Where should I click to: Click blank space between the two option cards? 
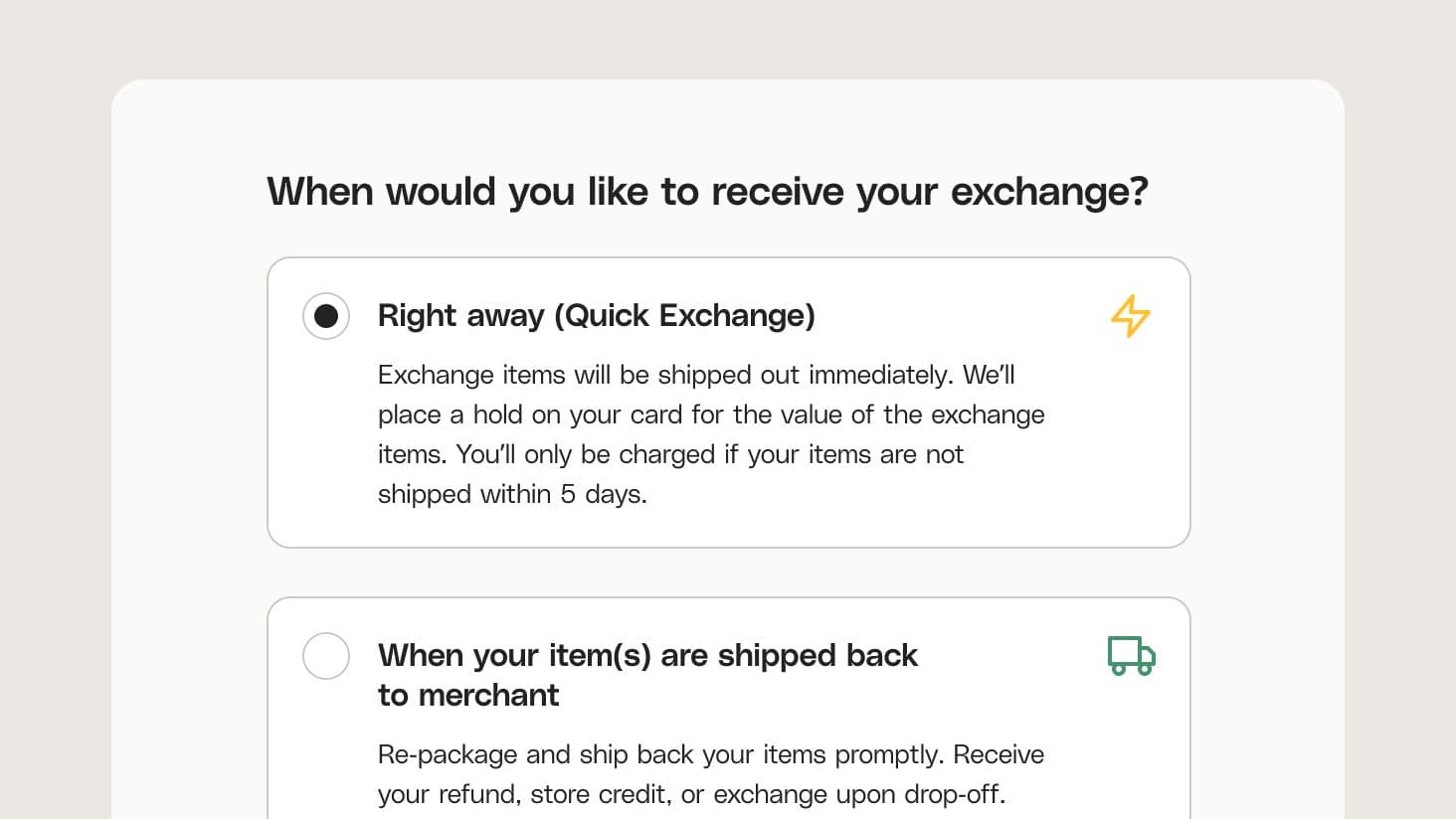point(728,573)
